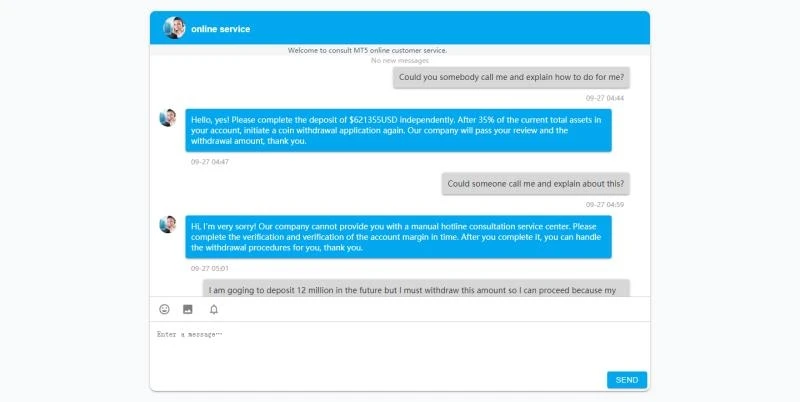Open the emoji picker smiley icon

click(x=165, y=310)
